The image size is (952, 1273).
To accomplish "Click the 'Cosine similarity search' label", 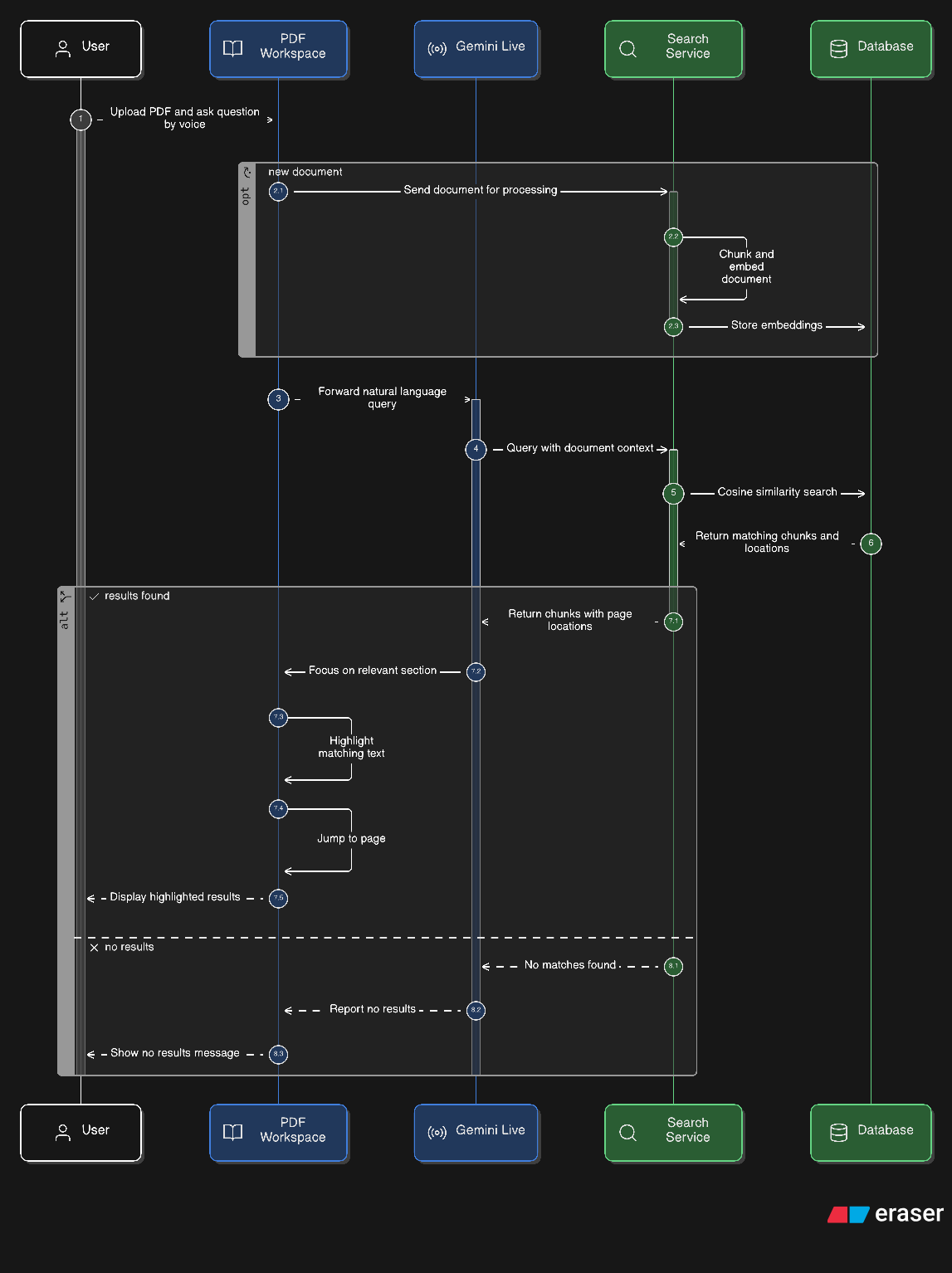I will coord(777,492).
